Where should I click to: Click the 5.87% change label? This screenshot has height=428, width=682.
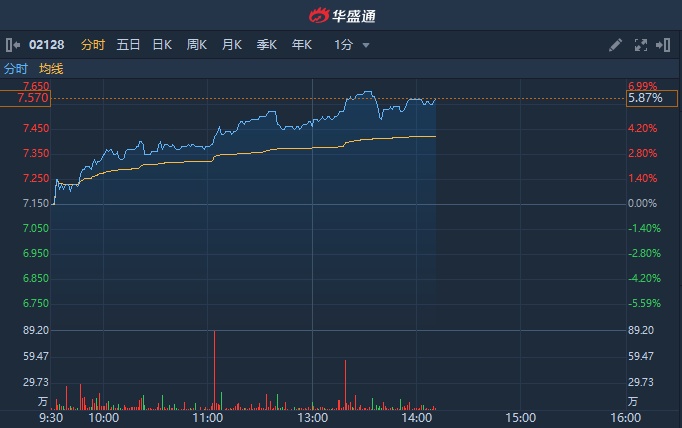click(645, 98)
